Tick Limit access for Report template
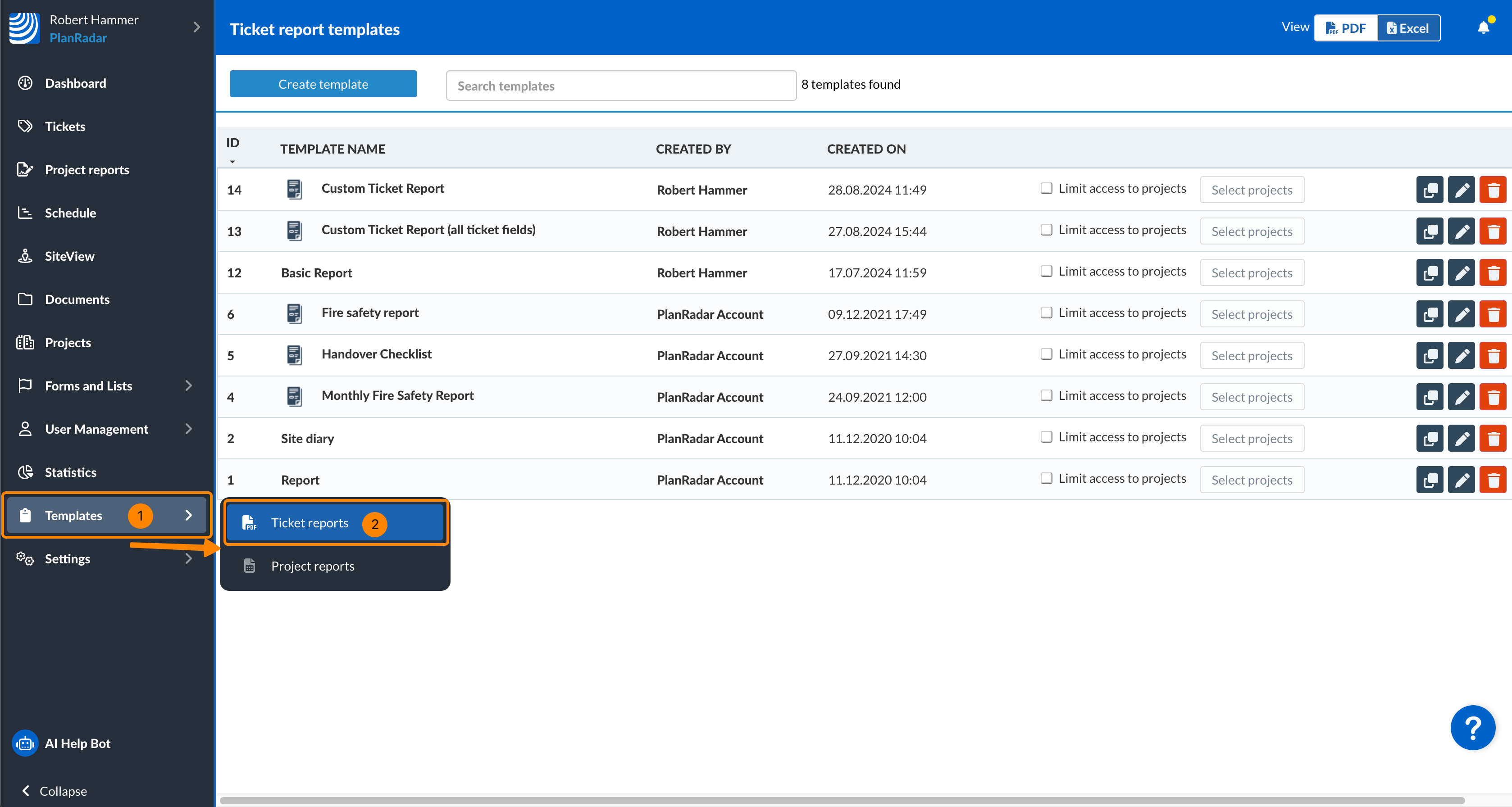Viewport: 1512px width, 807px height. (x=1046, y=479)
